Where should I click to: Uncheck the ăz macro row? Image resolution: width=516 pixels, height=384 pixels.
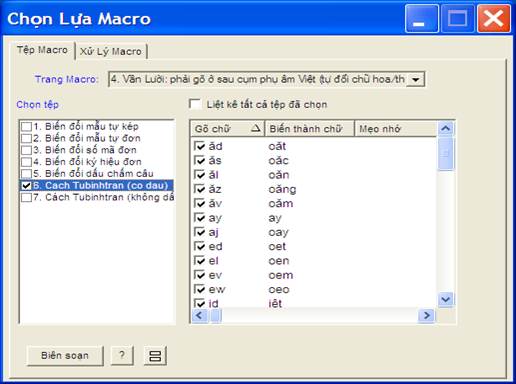199,189
